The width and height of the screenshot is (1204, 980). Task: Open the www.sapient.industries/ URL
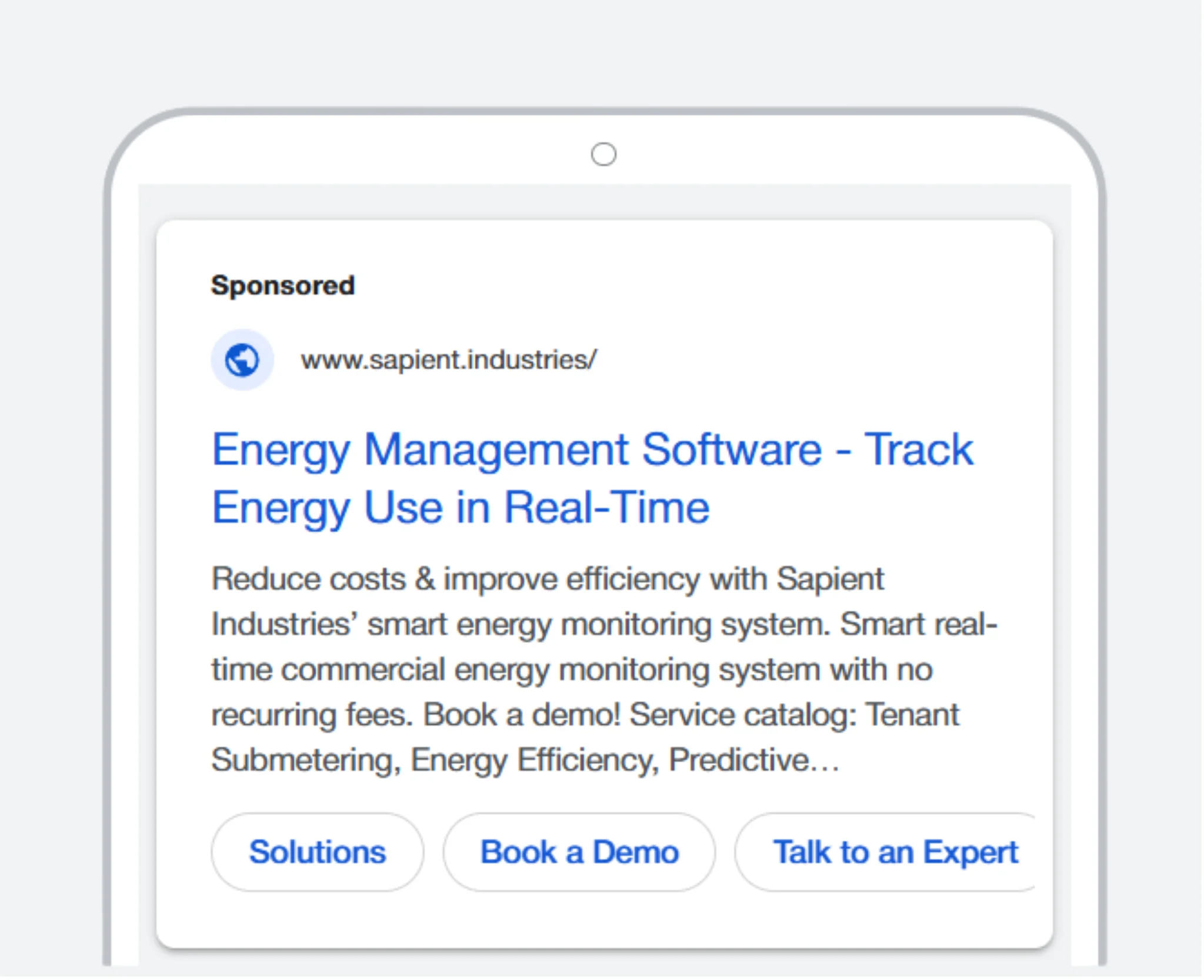tap(449, 359)
